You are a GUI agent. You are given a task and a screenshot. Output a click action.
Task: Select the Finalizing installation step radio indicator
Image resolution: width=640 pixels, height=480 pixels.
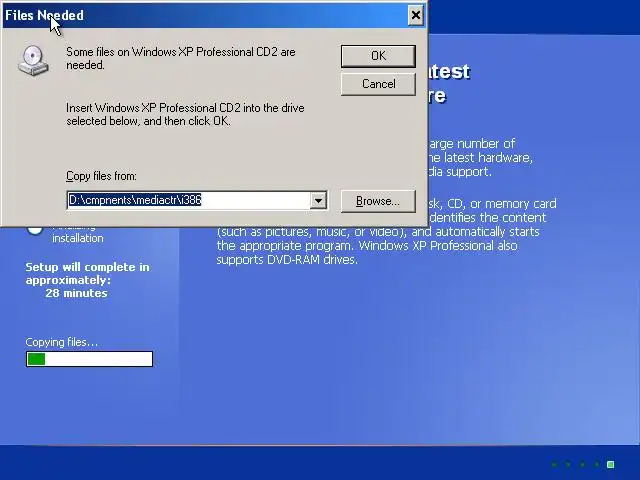tap(35, 230)
